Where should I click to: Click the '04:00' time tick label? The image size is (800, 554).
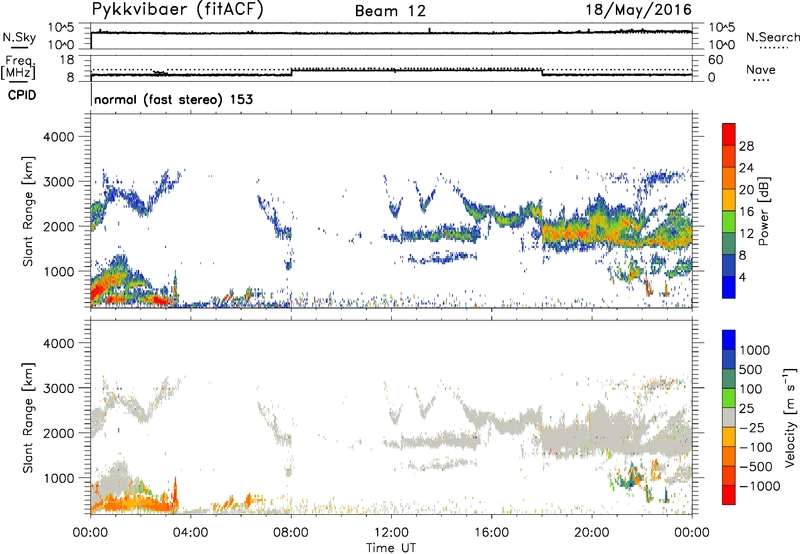190,533
